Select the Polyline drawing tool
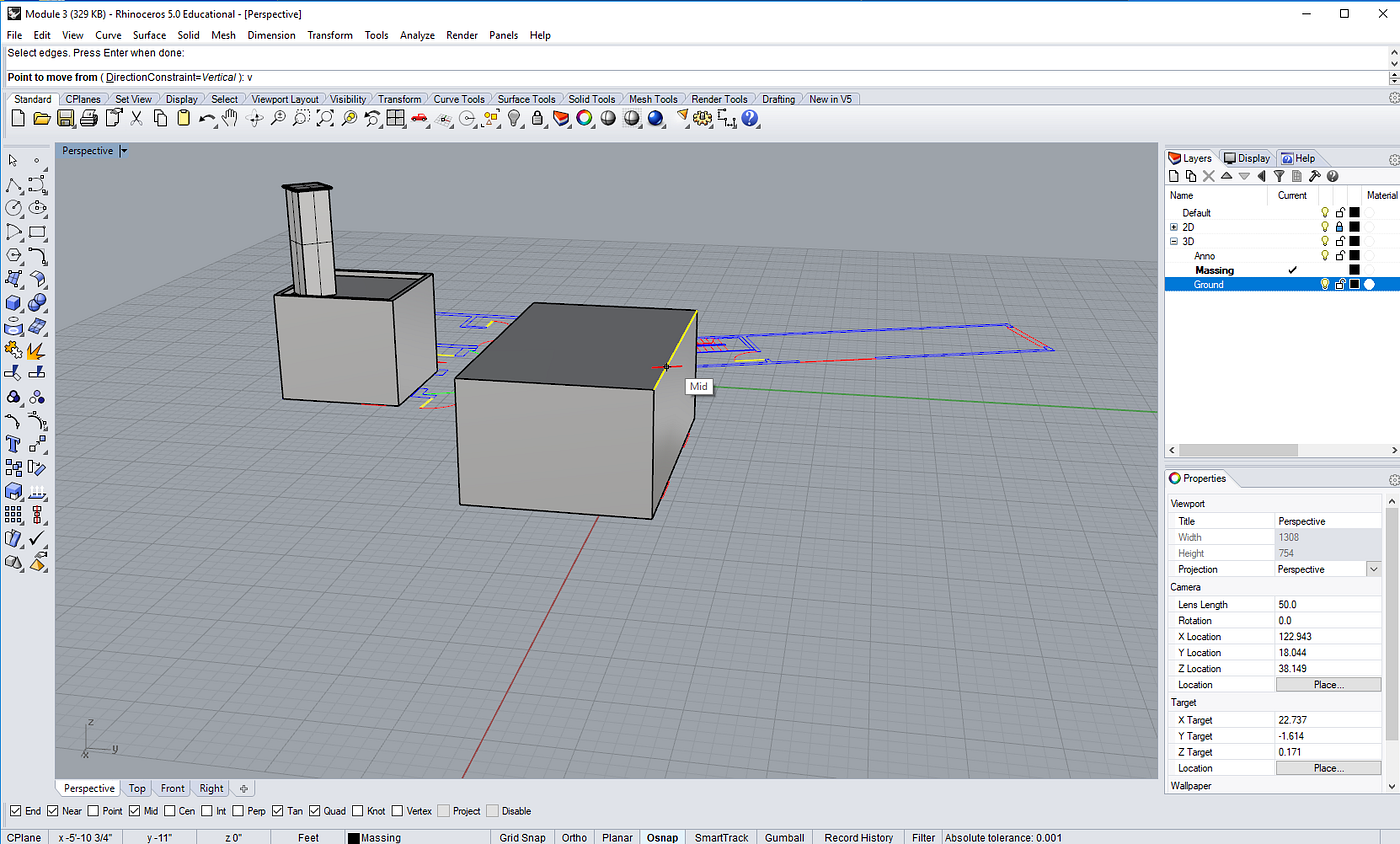 coord(14,185)
